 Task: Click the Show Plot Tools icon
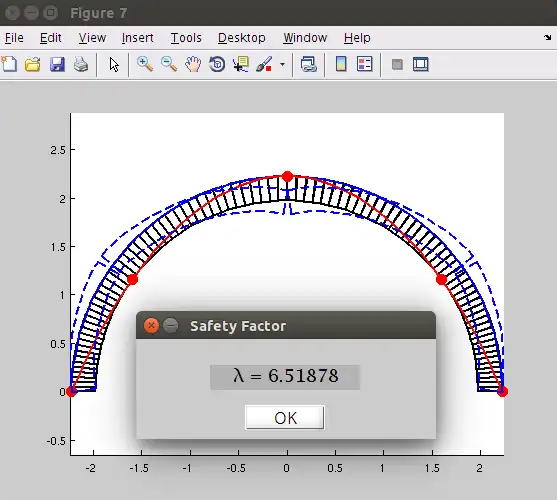click(421, 64)
